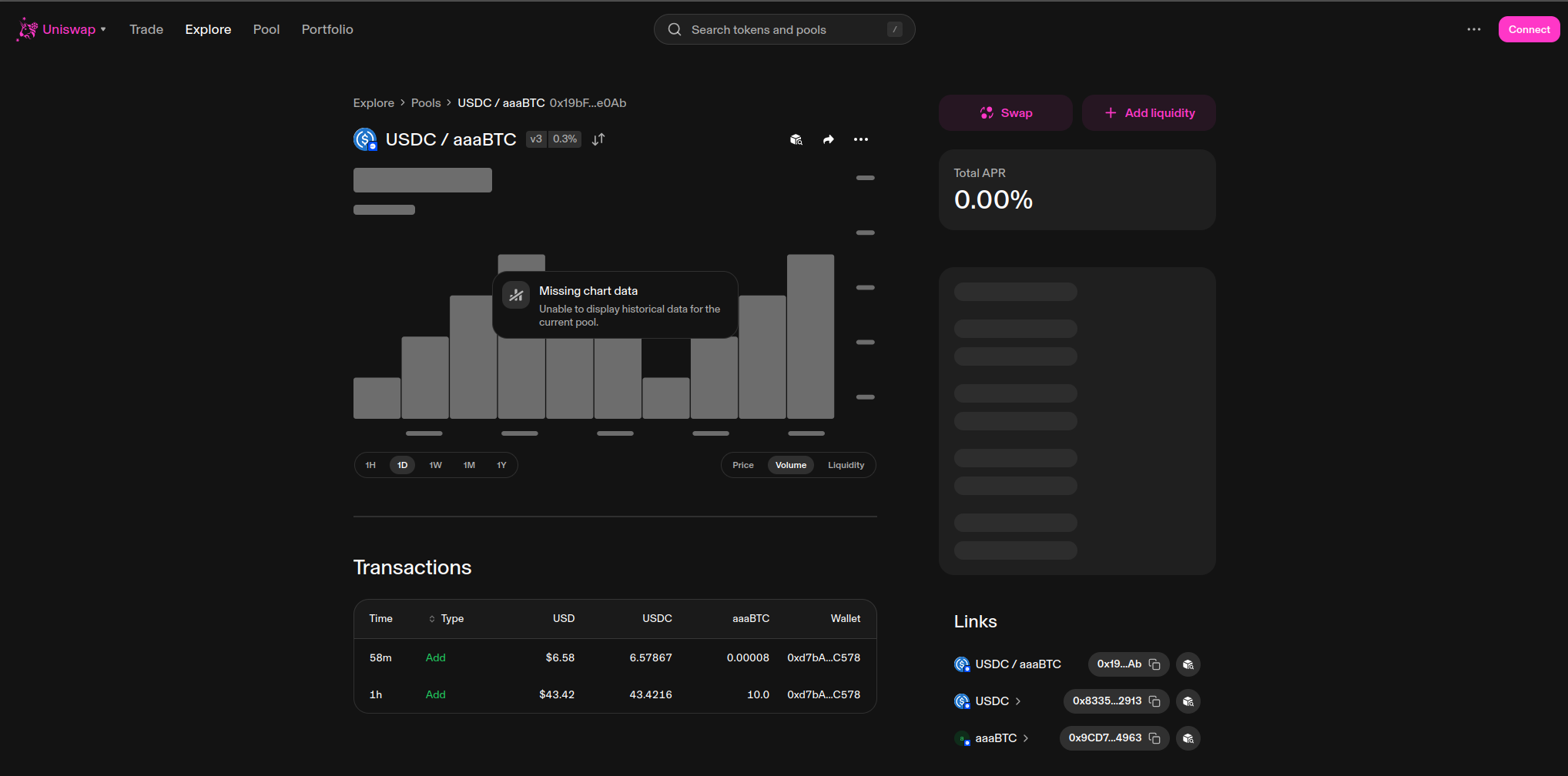Click the Connect wallet button
This screenshot has width=1568, height=776.
[x=1528, y=29]
